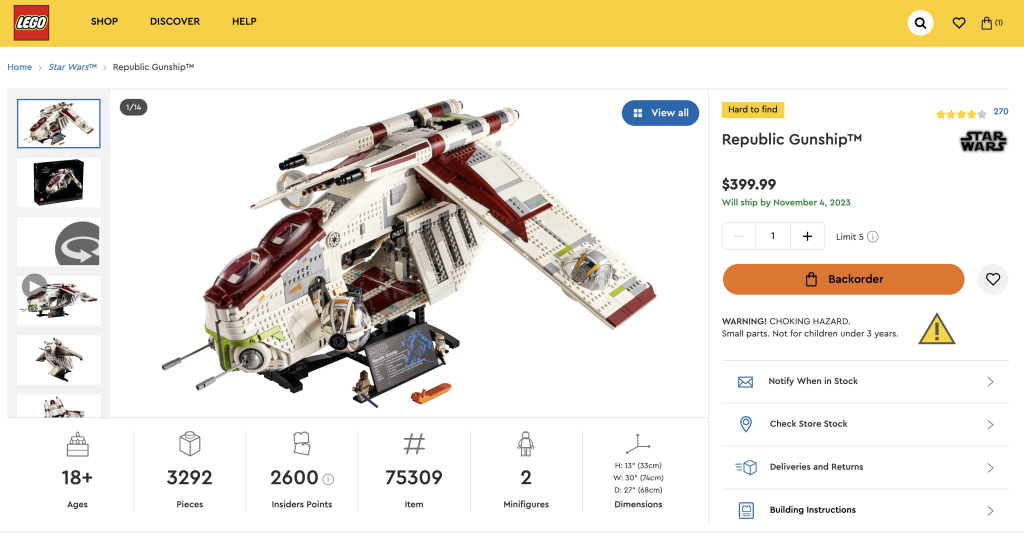Click the LEGO logo

[31, 22]
